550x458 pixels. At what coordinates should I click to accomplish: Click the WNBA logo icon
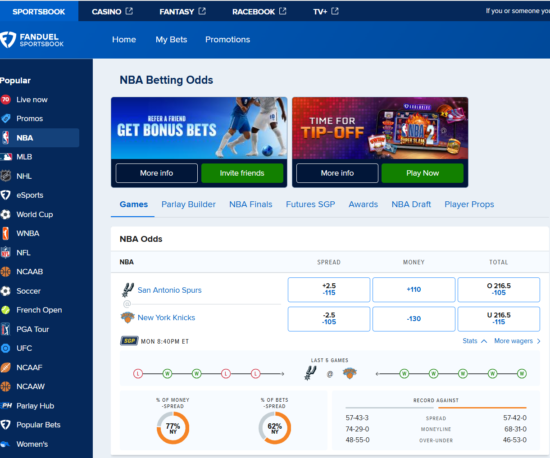5,233
